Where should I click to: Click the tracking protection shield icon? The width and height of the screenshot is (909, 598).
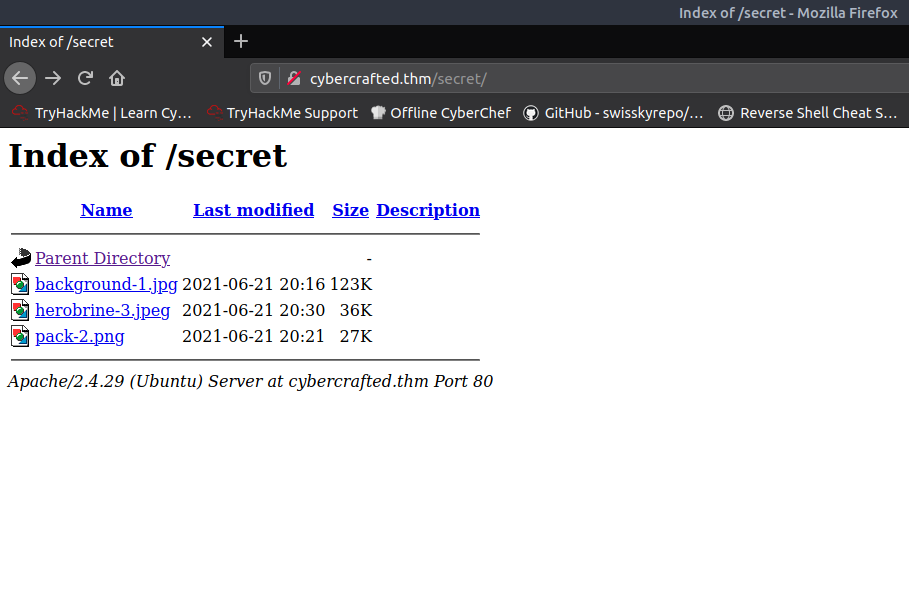(265, 78)
